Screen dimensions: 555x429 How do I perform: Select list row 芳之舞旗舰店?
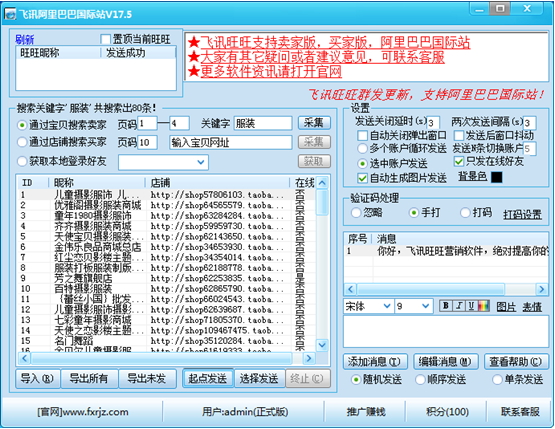166,279
